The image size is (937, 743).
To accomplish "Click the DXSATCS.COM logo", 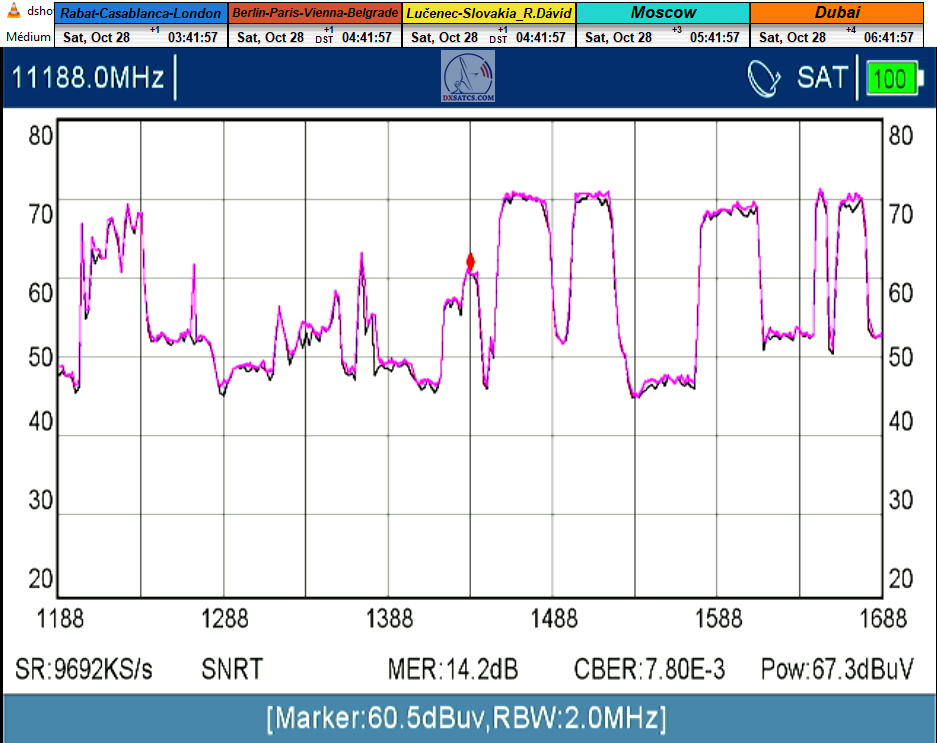I will pos(468,77).
